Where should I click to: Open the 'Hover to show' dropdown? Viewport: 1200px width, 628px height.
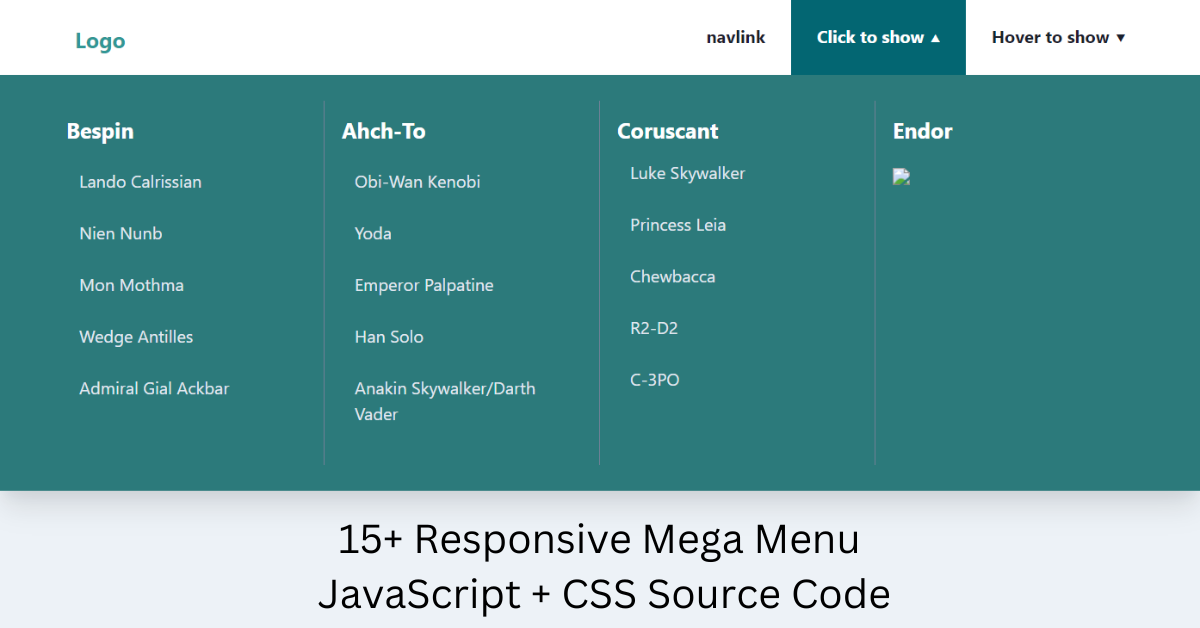(1057, 37)
